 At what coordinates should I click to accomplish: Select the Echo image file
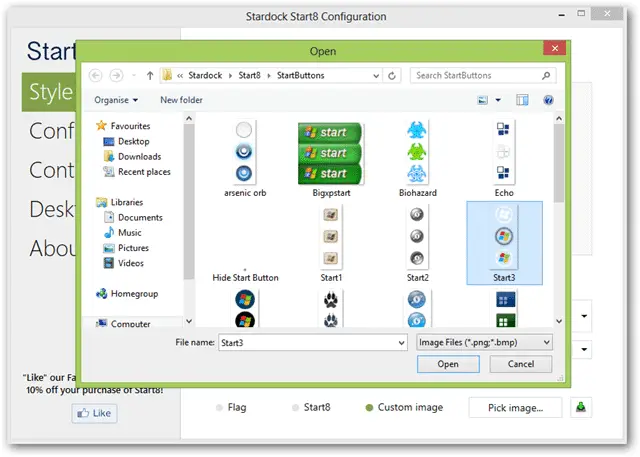point(504,158)
